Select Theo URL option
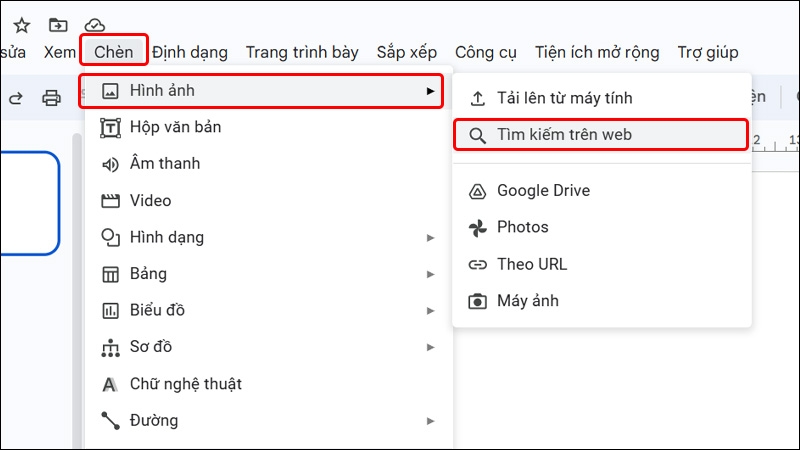The width and height of the screenshot is (800, 450). [x=602, y=264]
